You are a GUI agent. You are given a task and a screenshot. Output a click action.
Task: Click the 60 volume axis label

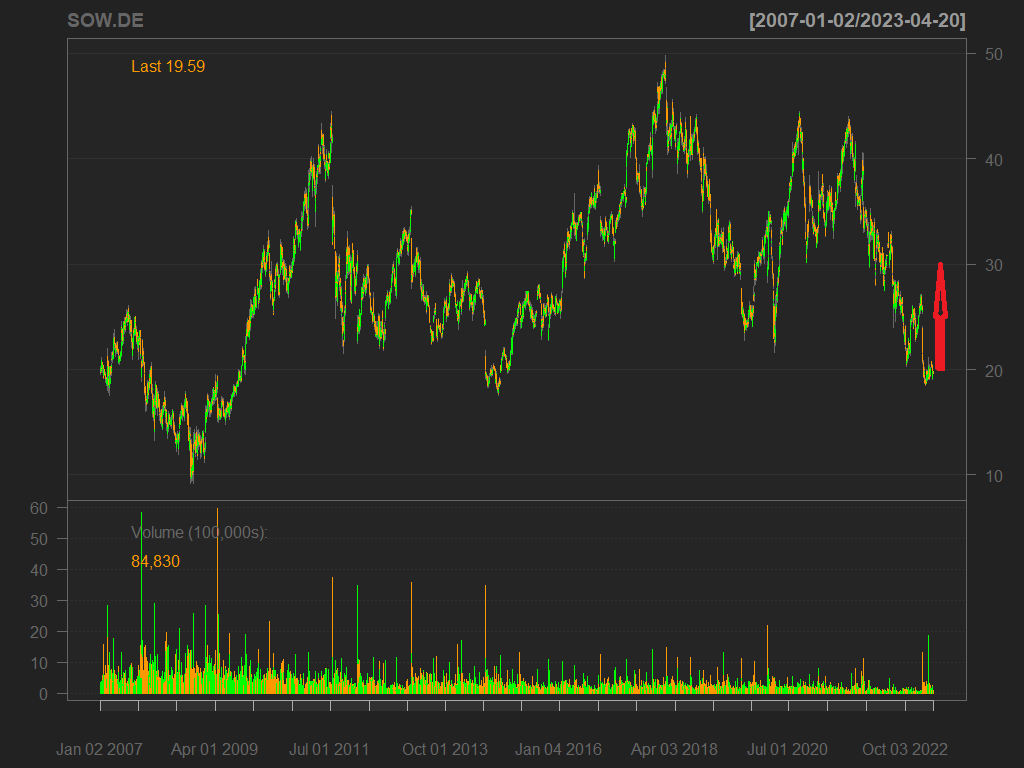[x=39, y=508]
